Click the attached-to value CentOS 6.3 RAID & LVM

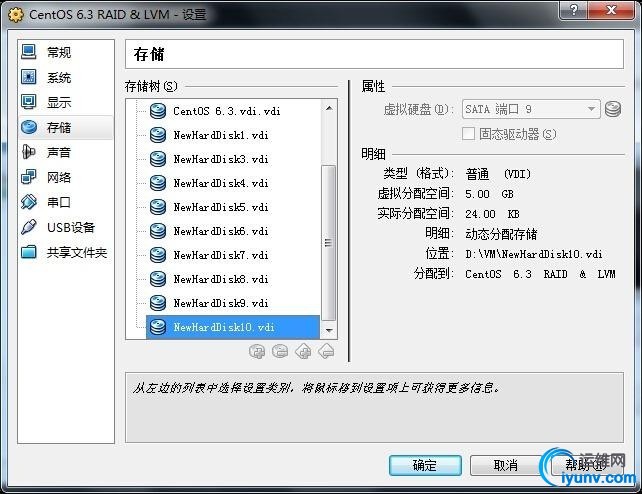[x=540, y=274]
